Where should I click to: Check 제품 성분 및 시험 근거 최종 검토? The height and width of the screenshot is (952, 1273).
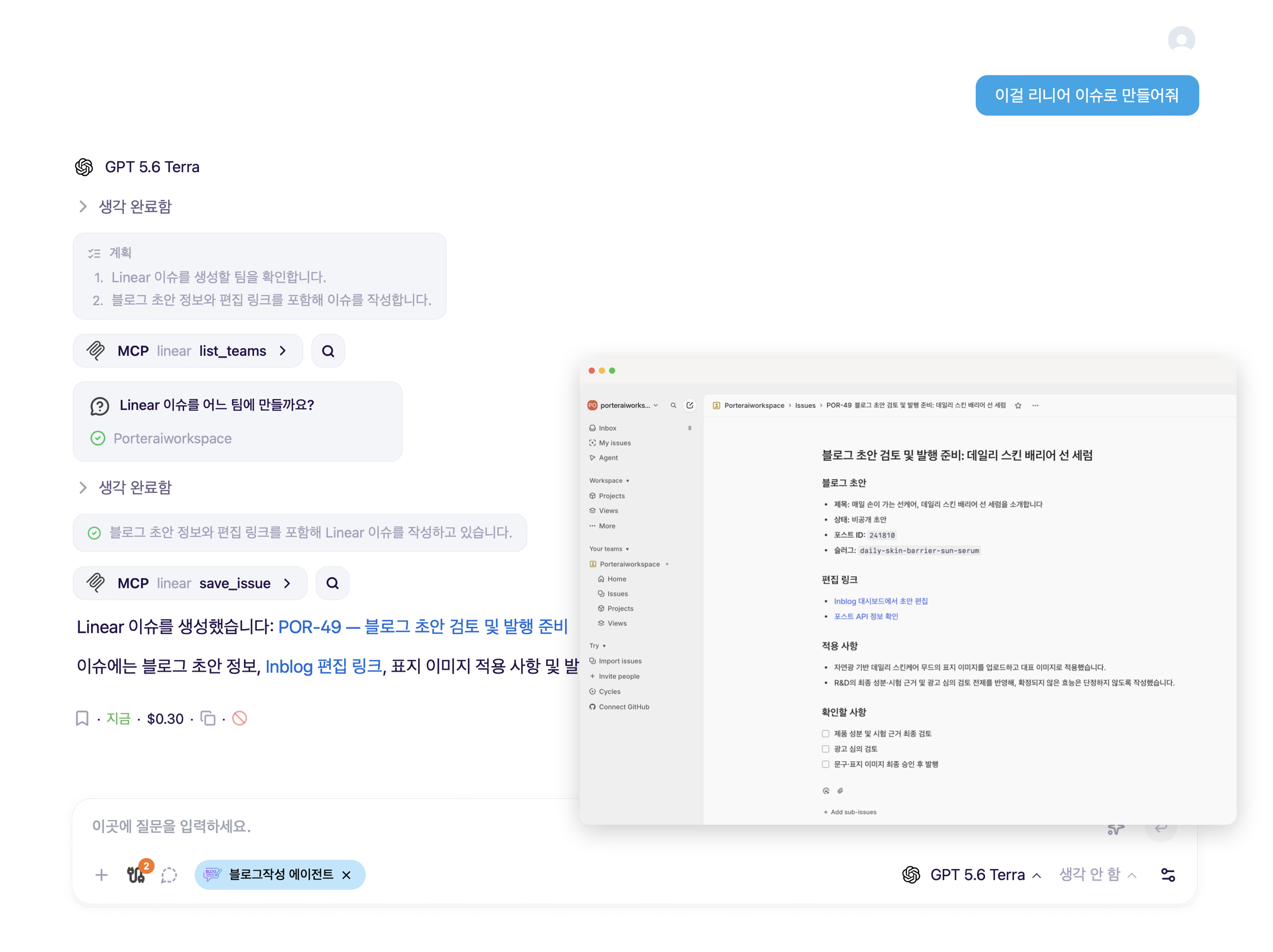pyautogui.click(x=825, y=733)
